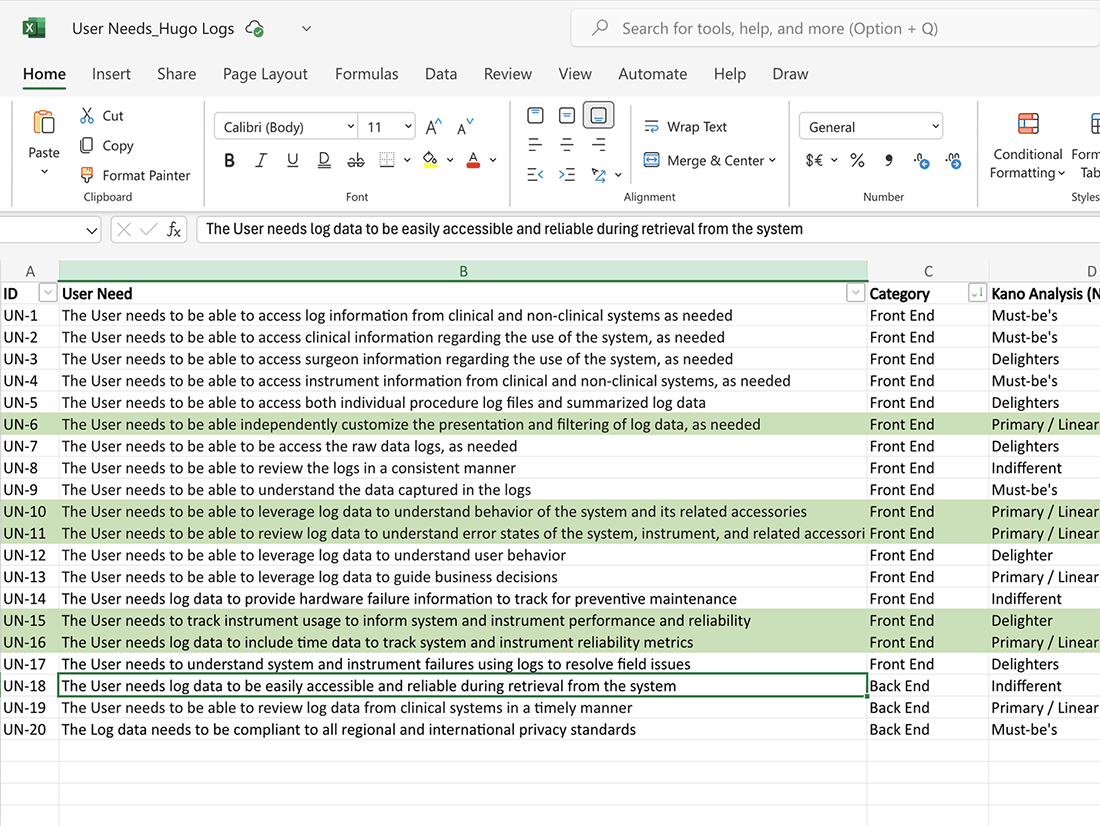Apply double underline formatting
The image size is (1100, 826).
pyautogui.click(x=323, y=160)
